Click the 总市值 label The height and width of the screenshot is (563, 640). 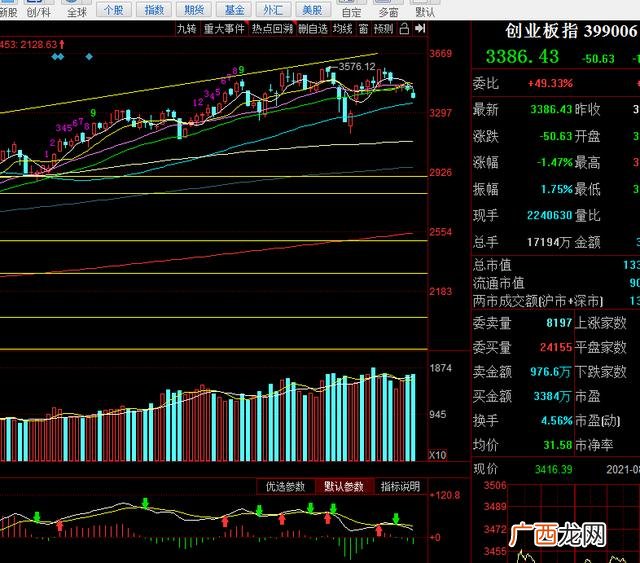(x=492, y=265)
